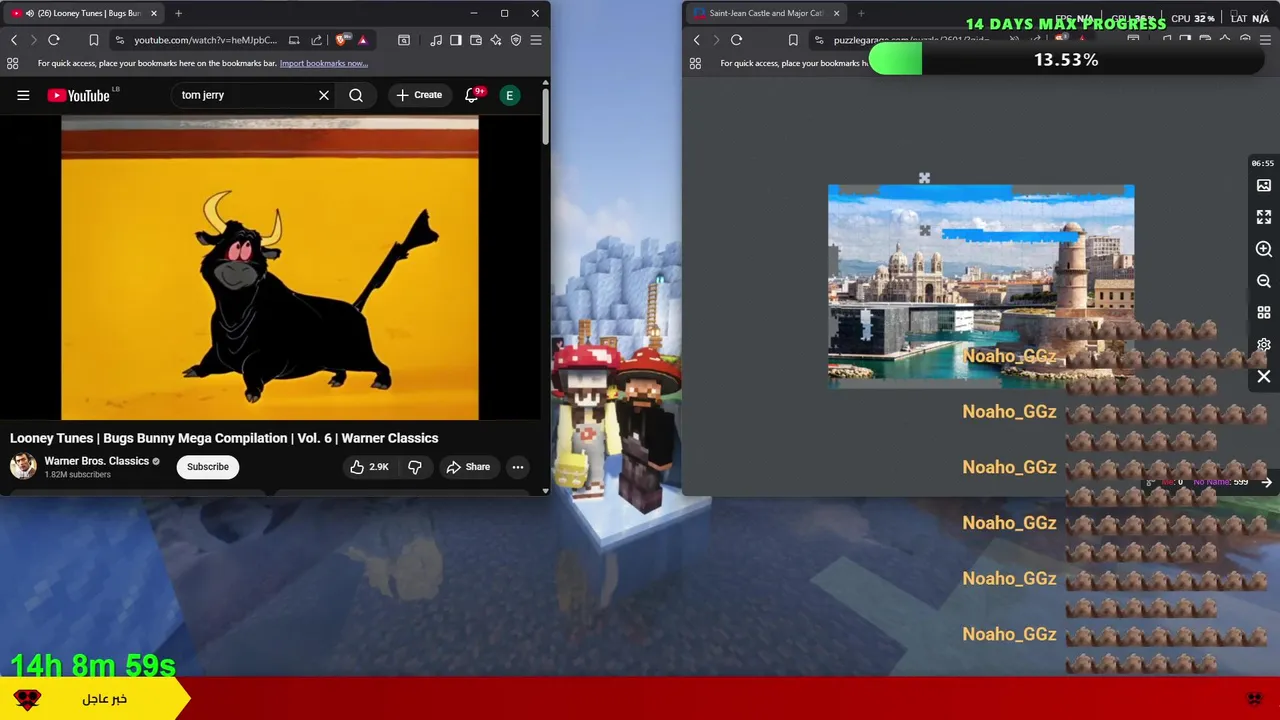Open the Brave wallet icon
This screenshot has width=1280, height=720.
click(x=476, y=40)
